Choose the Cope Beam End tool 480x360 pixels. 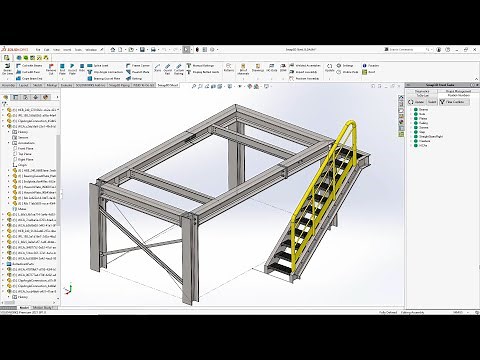[x=29, y=78]
